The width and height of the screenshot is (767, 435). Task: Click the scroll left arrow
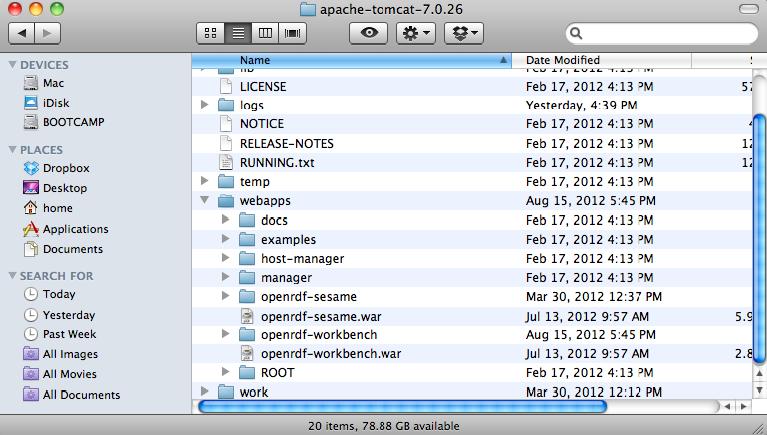pyautogui.click(x=728, y=407)
